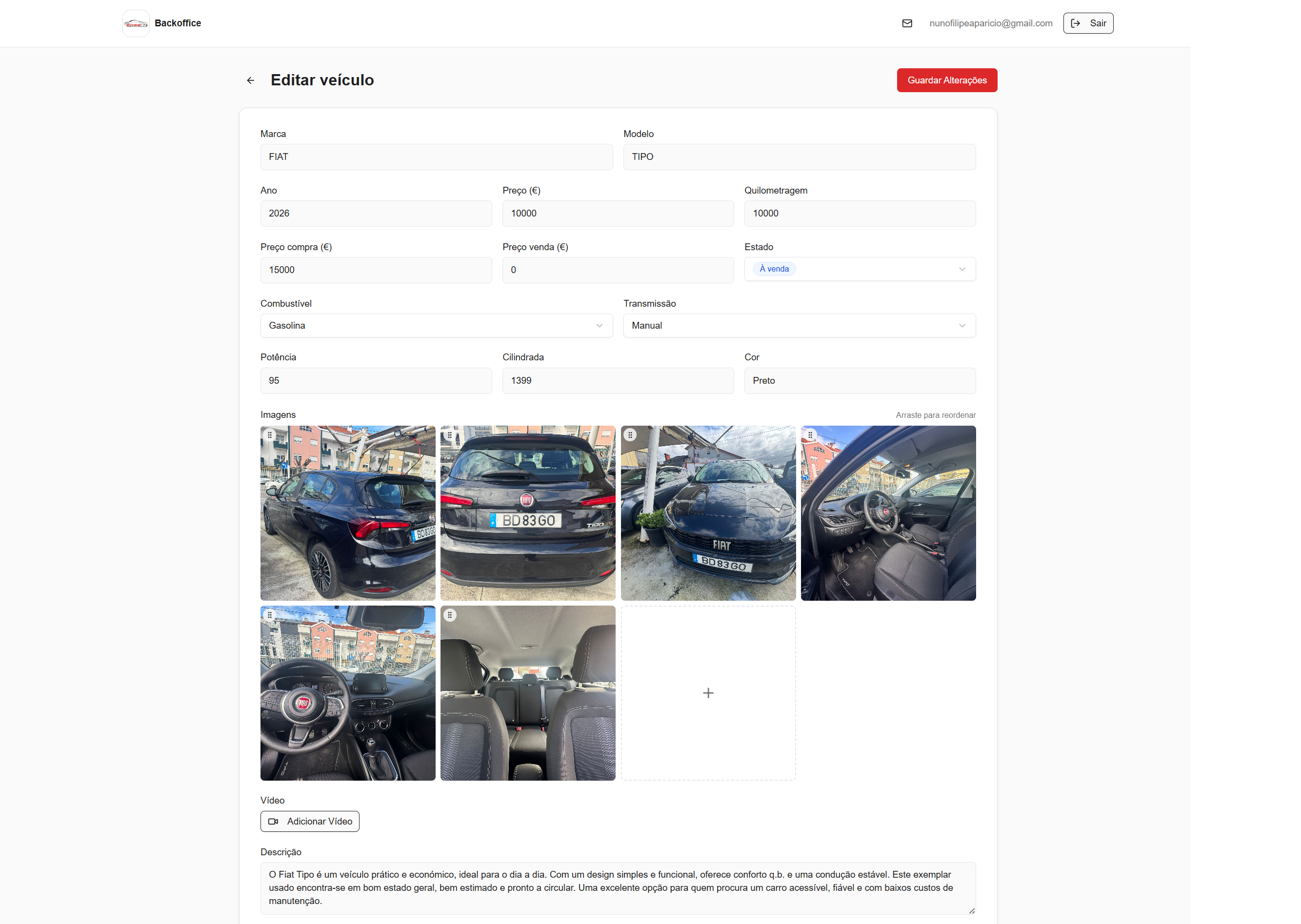
Task: Click drag handle on first car image
Action: coord(270,435)
